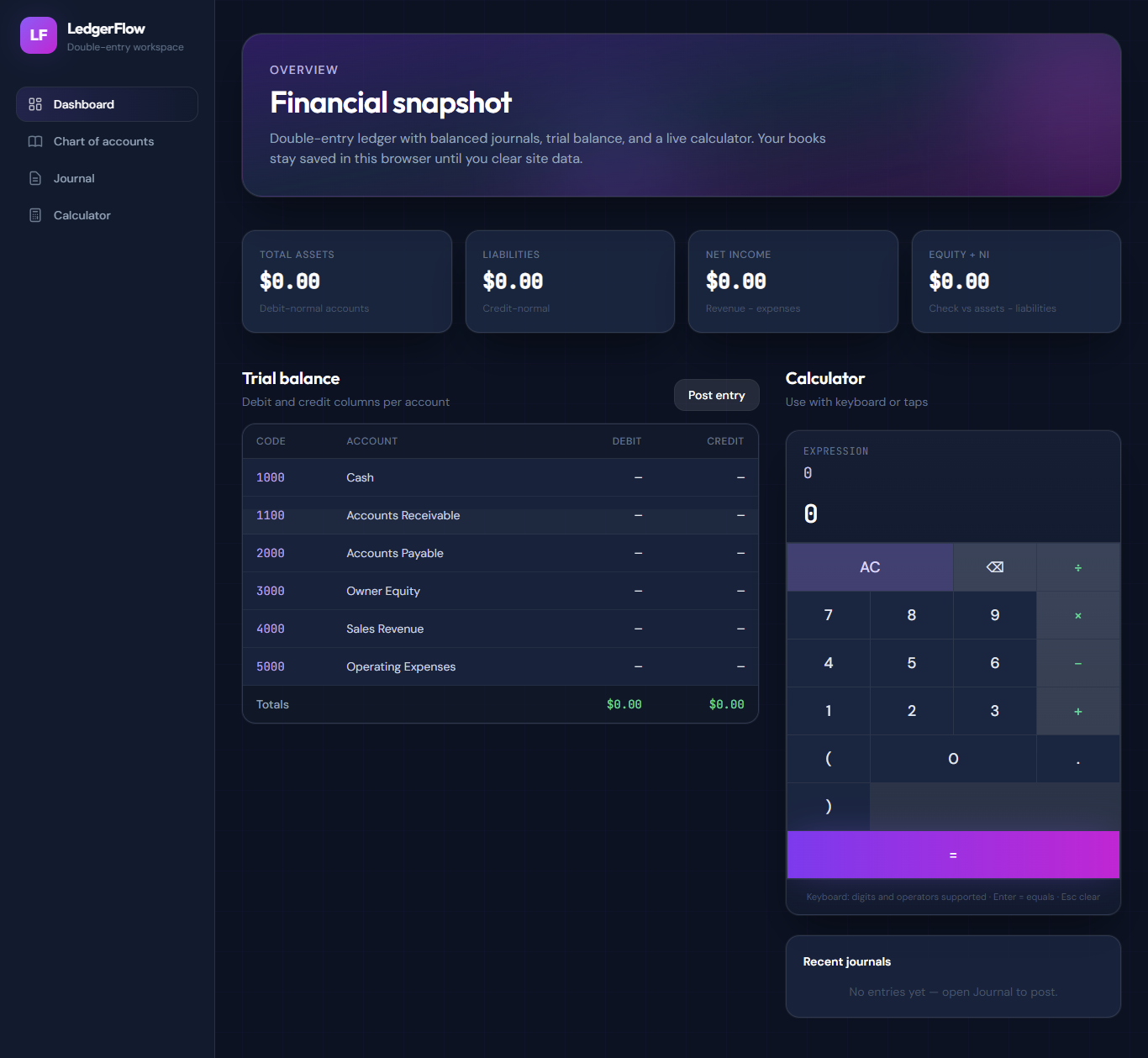This screenshot has height=1058, width=1148.
Task: Tap the 2 key on the calculator
Action: tap(912, 711)
